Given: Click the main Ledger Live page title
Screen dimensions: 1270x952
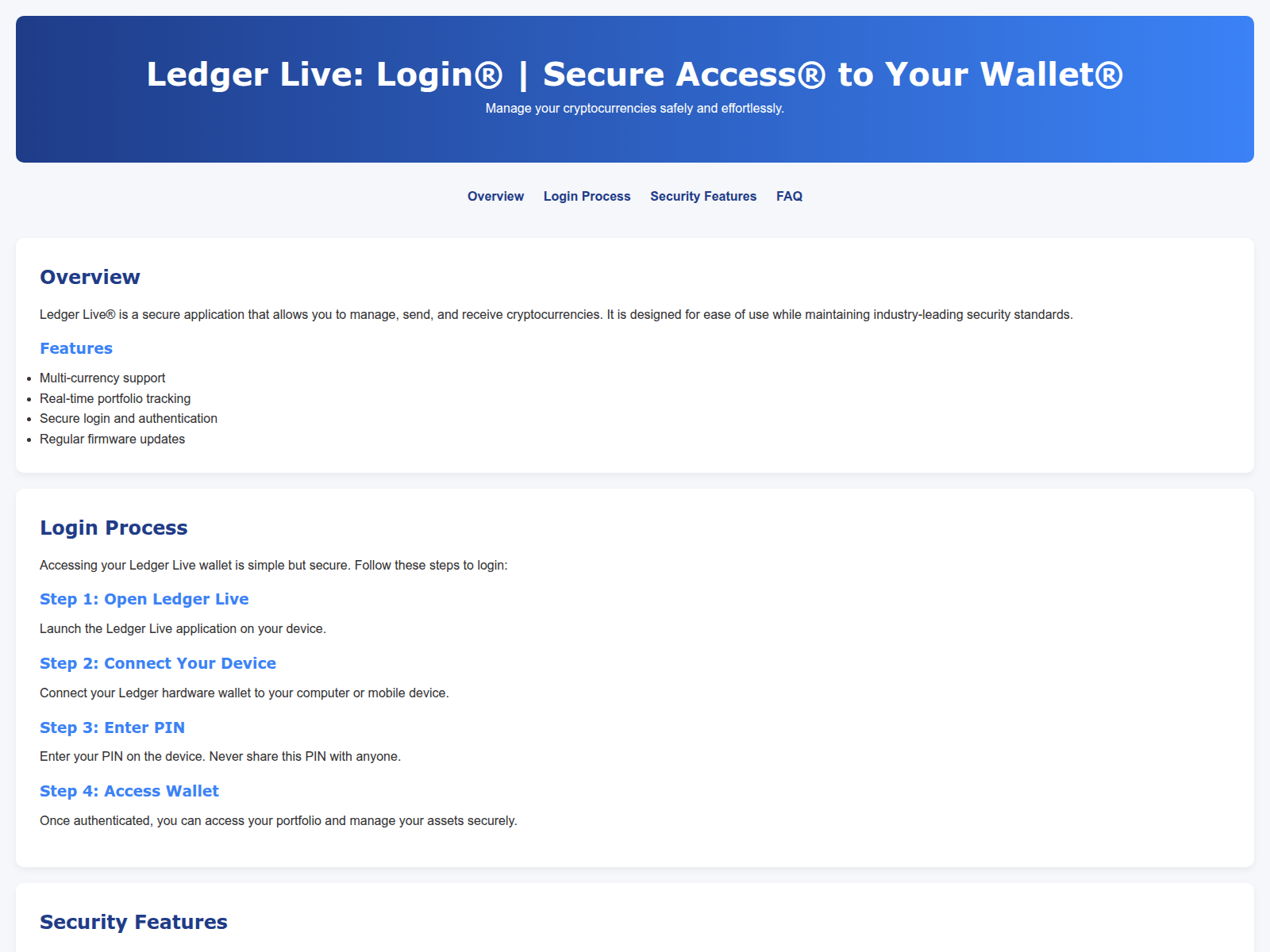Looking at the screenshot, I should pyautogui.click(x=635, y=74).
